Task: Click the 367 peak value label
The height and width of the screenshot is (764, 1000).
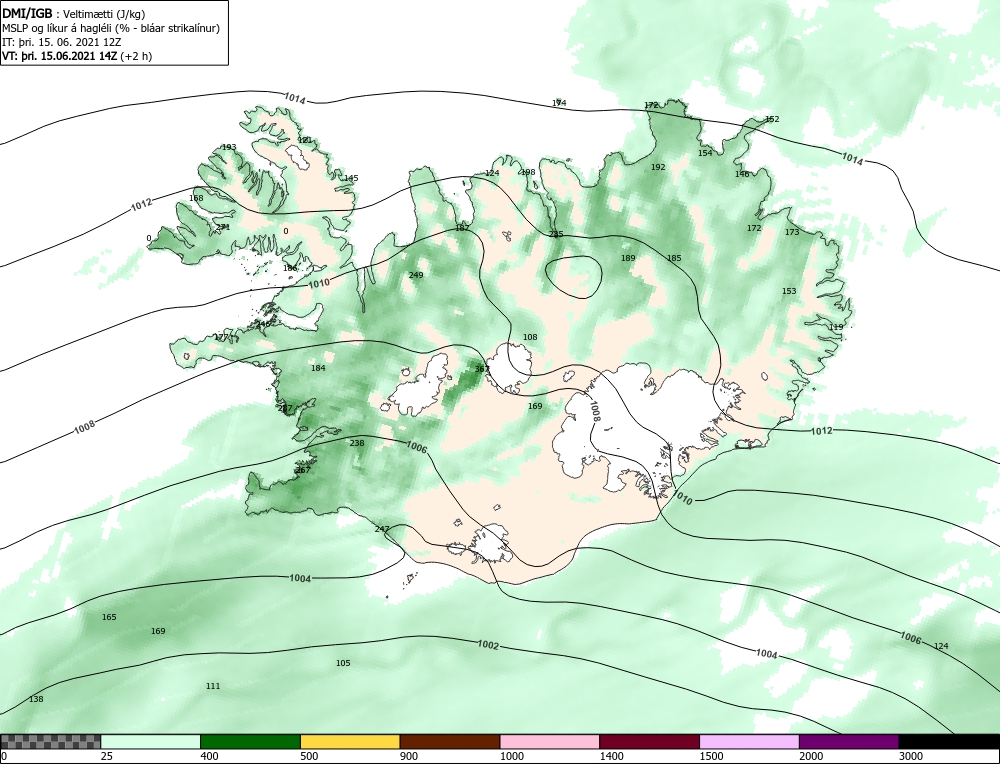Action: [x=482, y=369]
